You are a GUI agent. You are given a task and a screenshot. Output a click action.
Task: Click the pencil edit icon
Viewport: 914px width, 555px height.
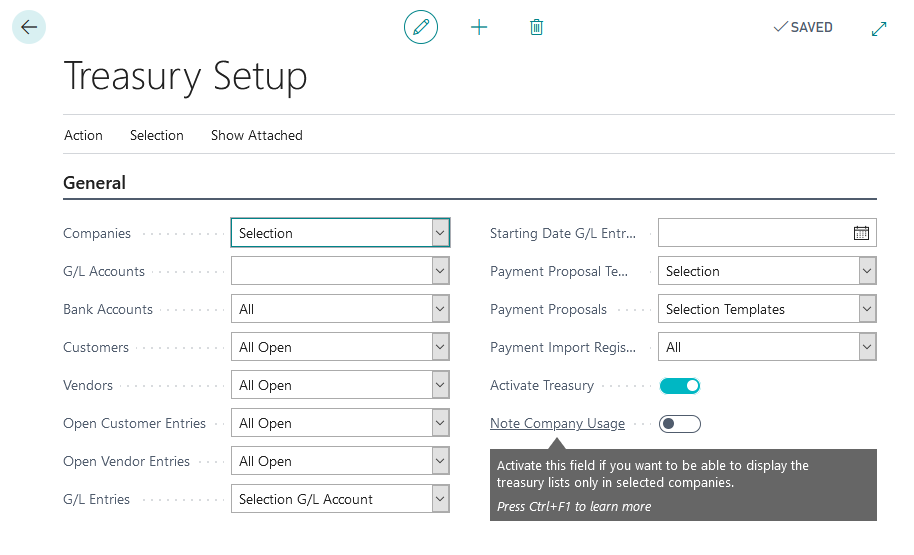421,27
